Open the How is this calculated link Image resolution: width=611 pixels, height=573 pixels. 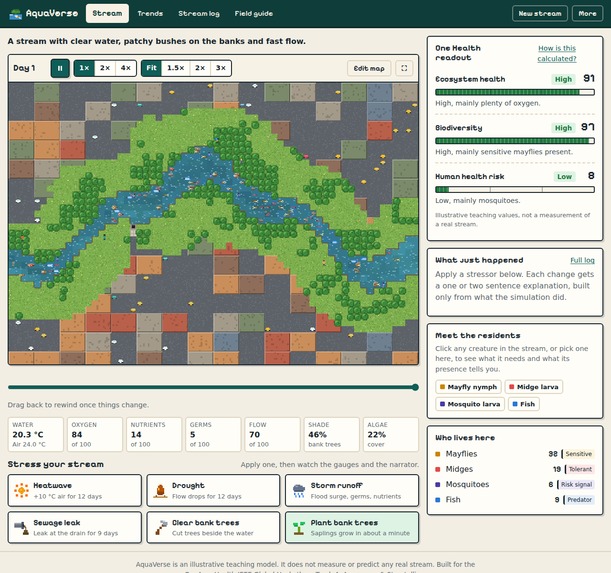[556, 53]
